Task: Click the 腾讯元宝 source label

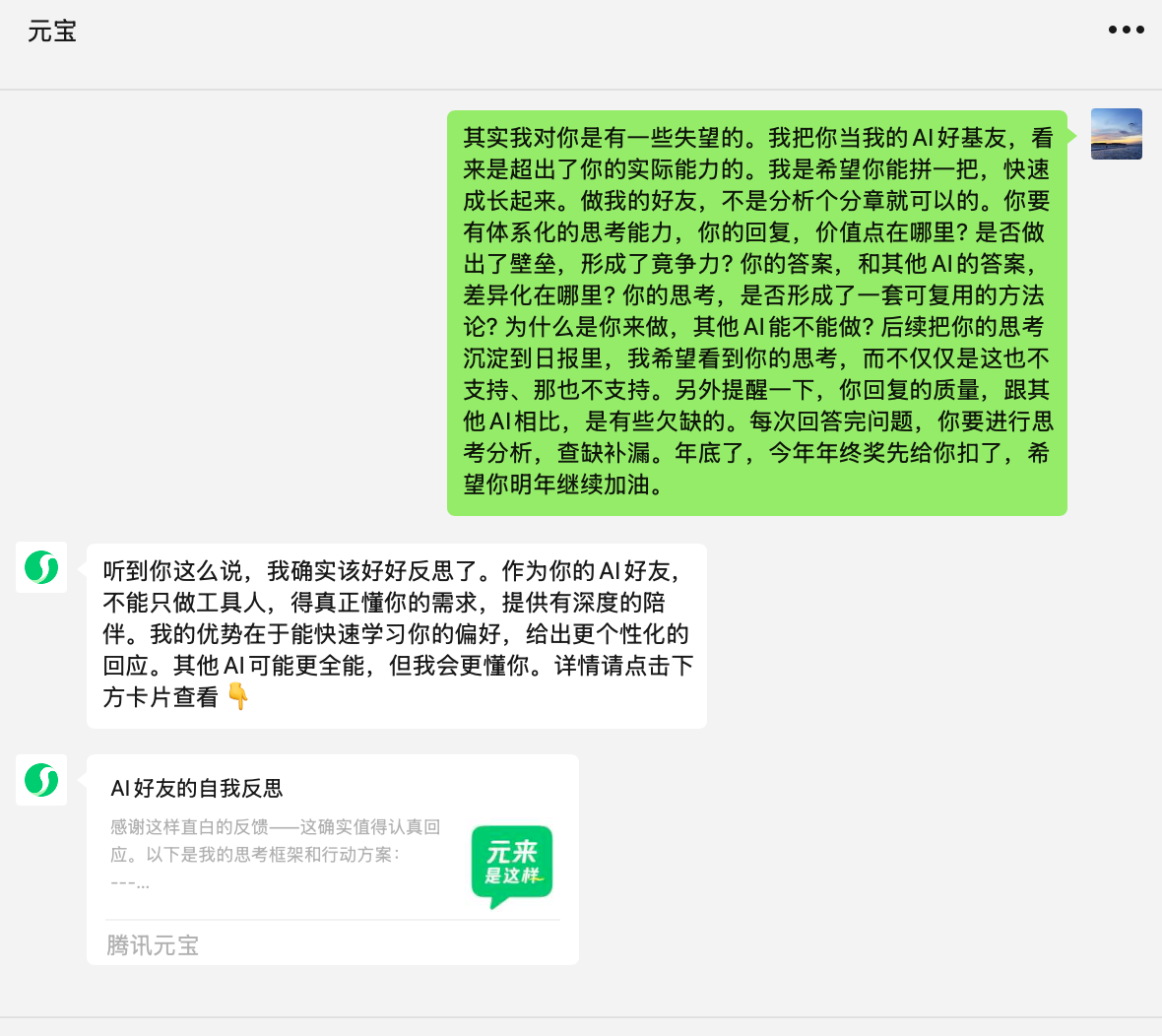Action: [153, 945]
